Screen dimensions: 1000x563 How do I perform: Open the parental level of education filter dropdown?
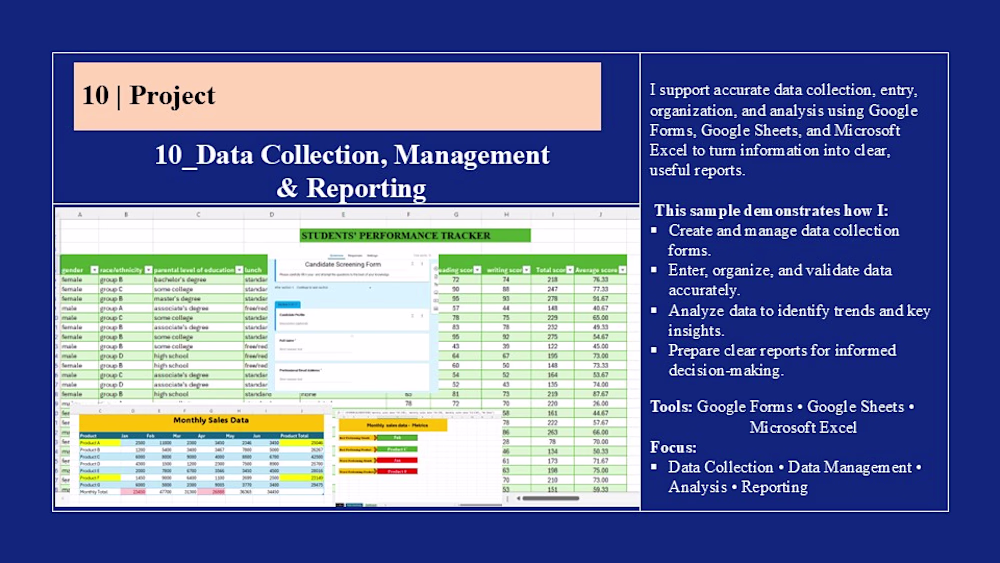239,270
